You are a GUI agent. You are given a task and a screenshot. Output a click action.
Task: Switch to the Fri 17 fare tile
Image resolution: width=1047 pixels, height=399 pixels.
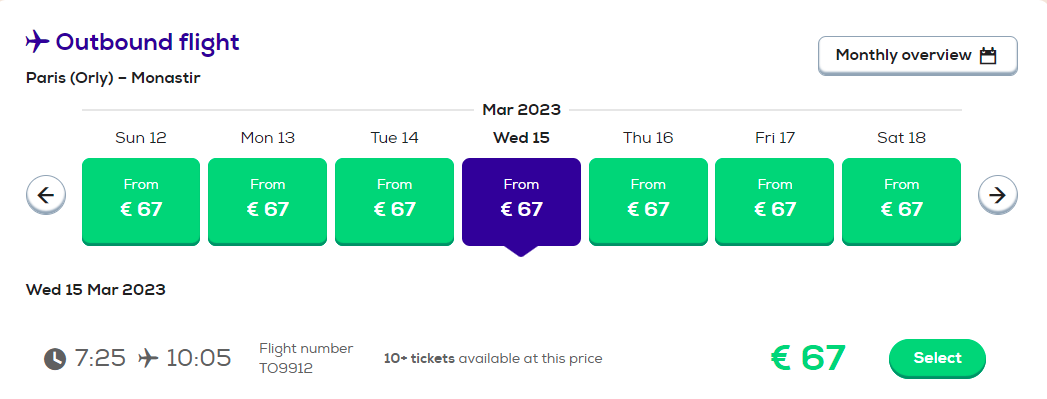click(x=775, y=202)
